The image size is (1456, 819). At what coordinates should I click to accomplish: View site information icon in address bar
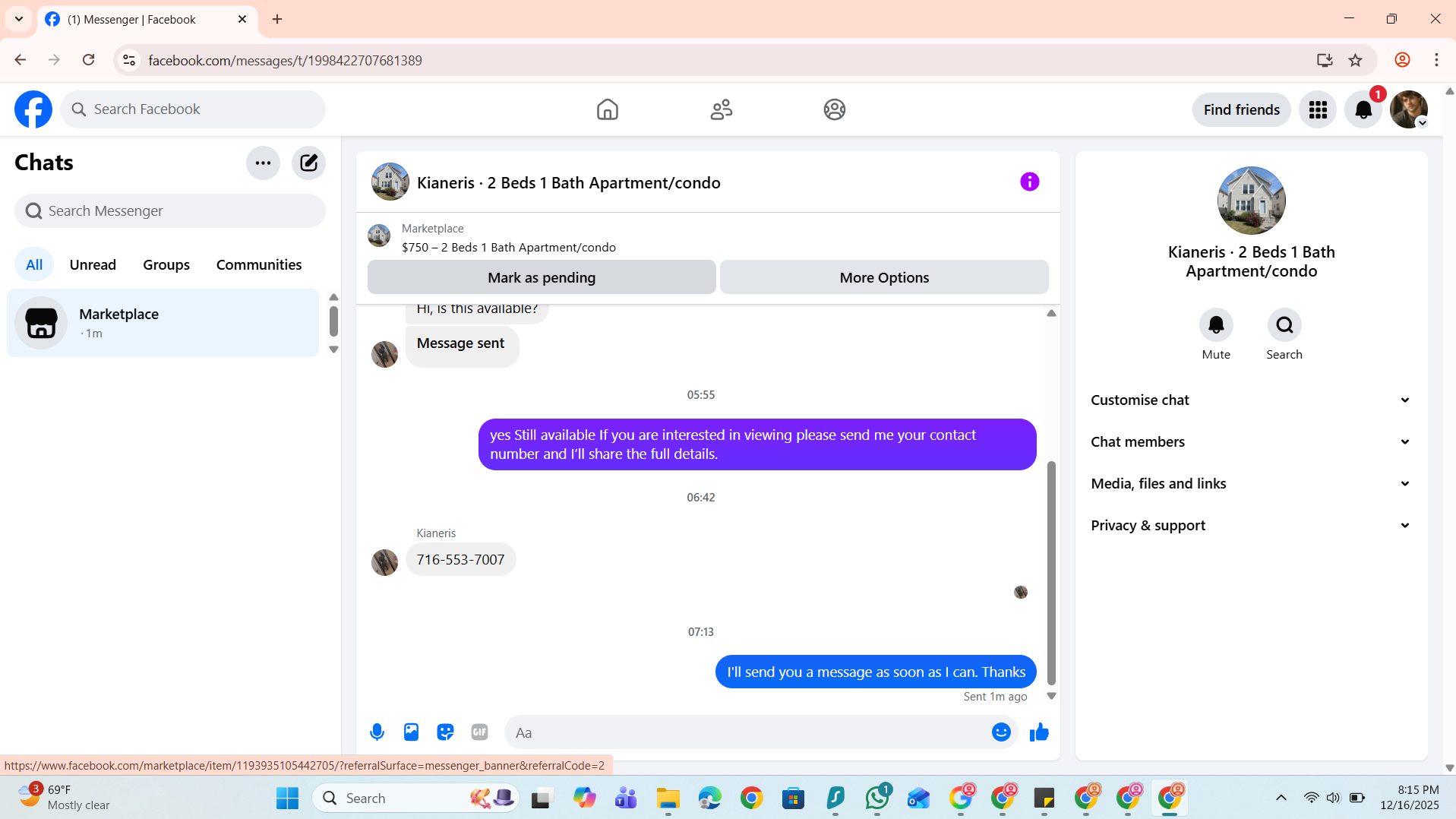coord(130,60)
